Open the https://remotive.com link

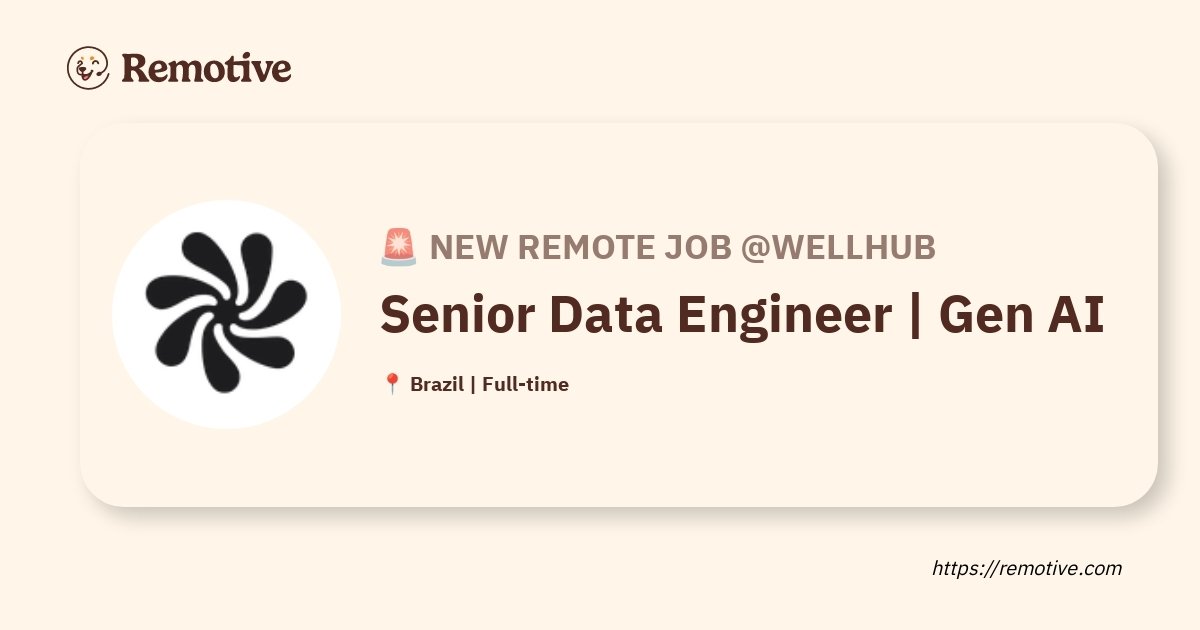pyautogui.click(x=1027, y=569)
